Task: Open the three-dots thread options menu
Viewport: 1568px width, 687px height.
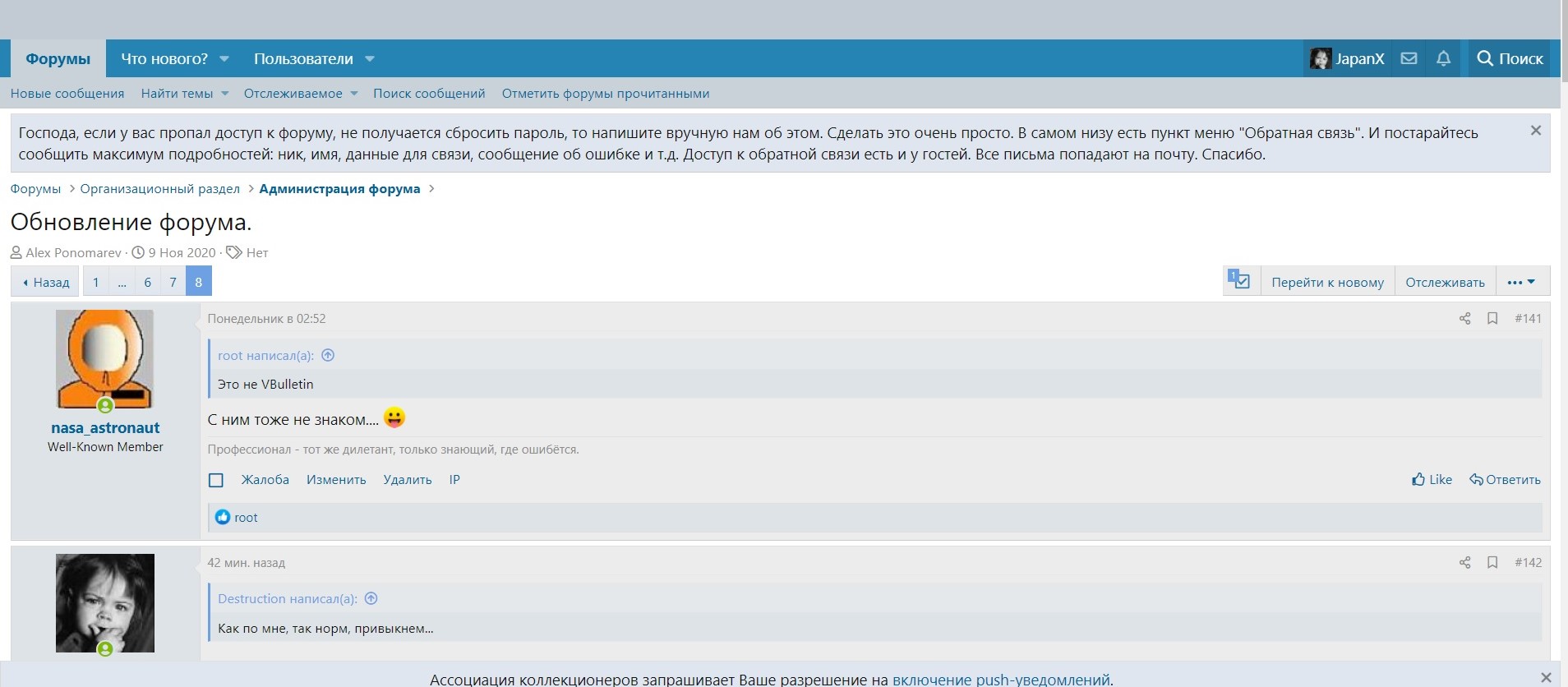Action: coord(1521,282)
